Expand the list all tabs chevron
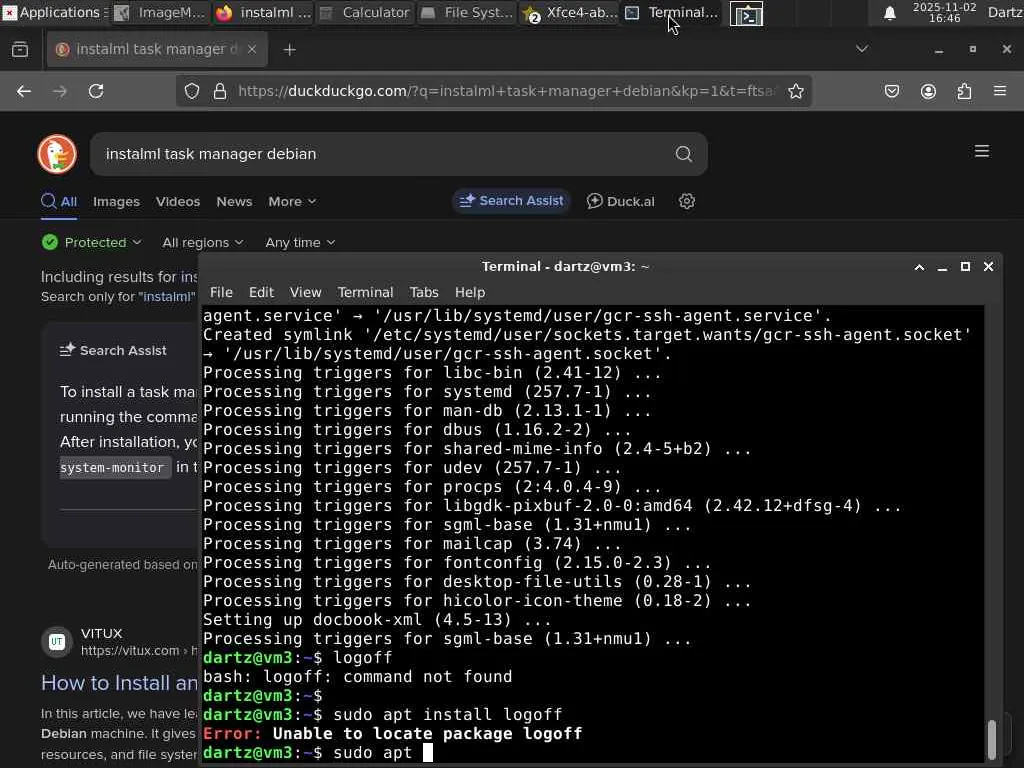 (x=862, y=49)
